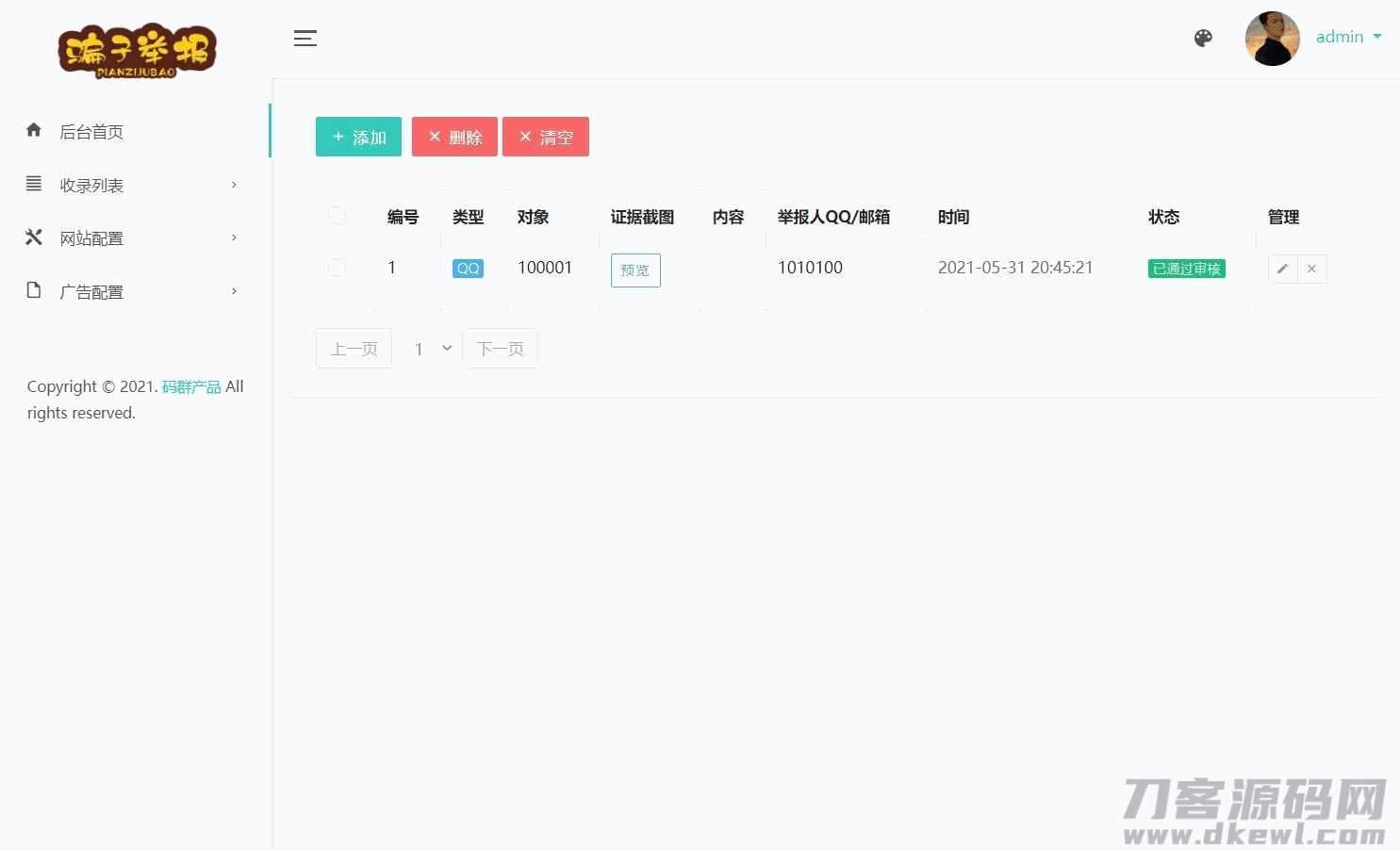This screenshot has height=851, width=1400.
Task: Open the 码群产品 footer link
Action: coord(191,387)
